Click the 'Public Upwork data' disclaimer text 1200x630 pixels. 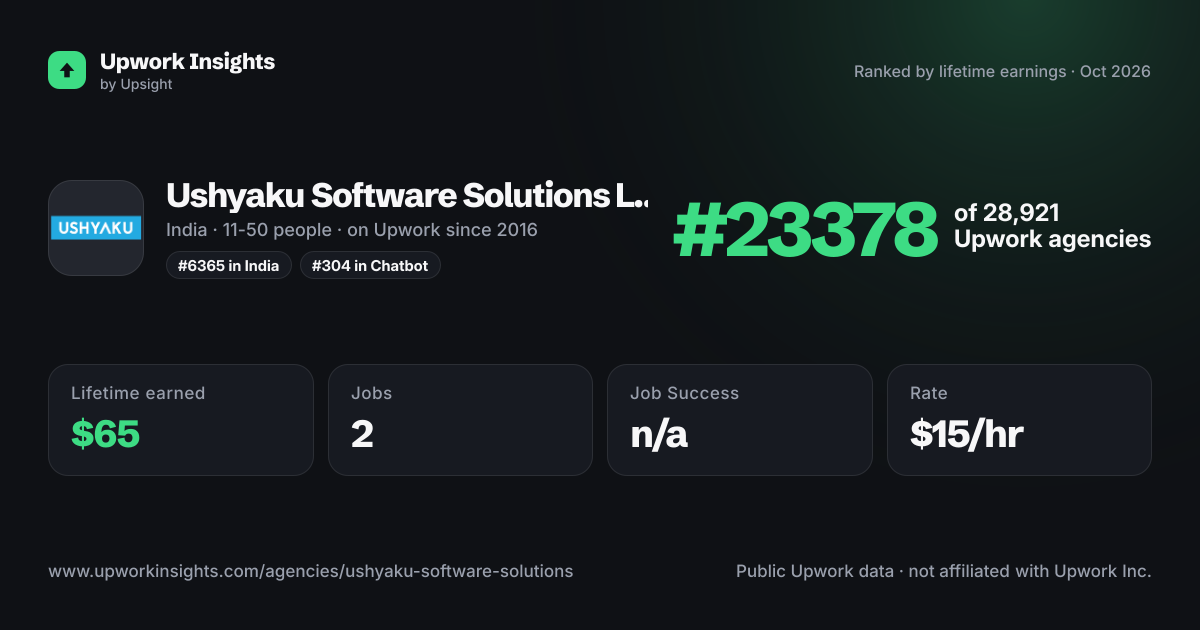pyautogui.click(x=944, y=571)
